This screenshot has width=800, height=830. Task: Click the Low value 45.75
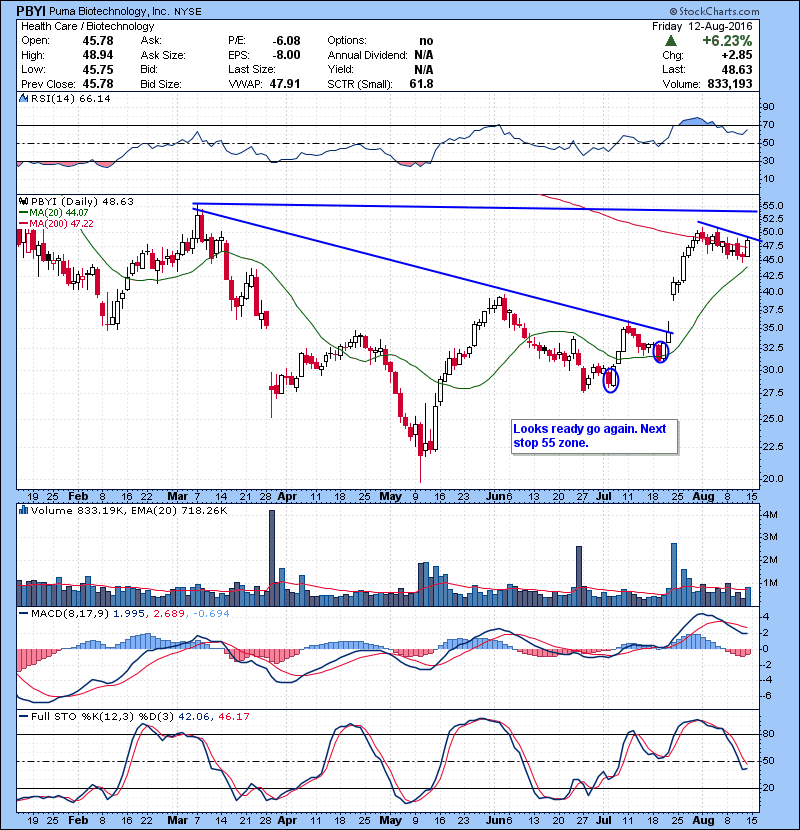(98, 69)
